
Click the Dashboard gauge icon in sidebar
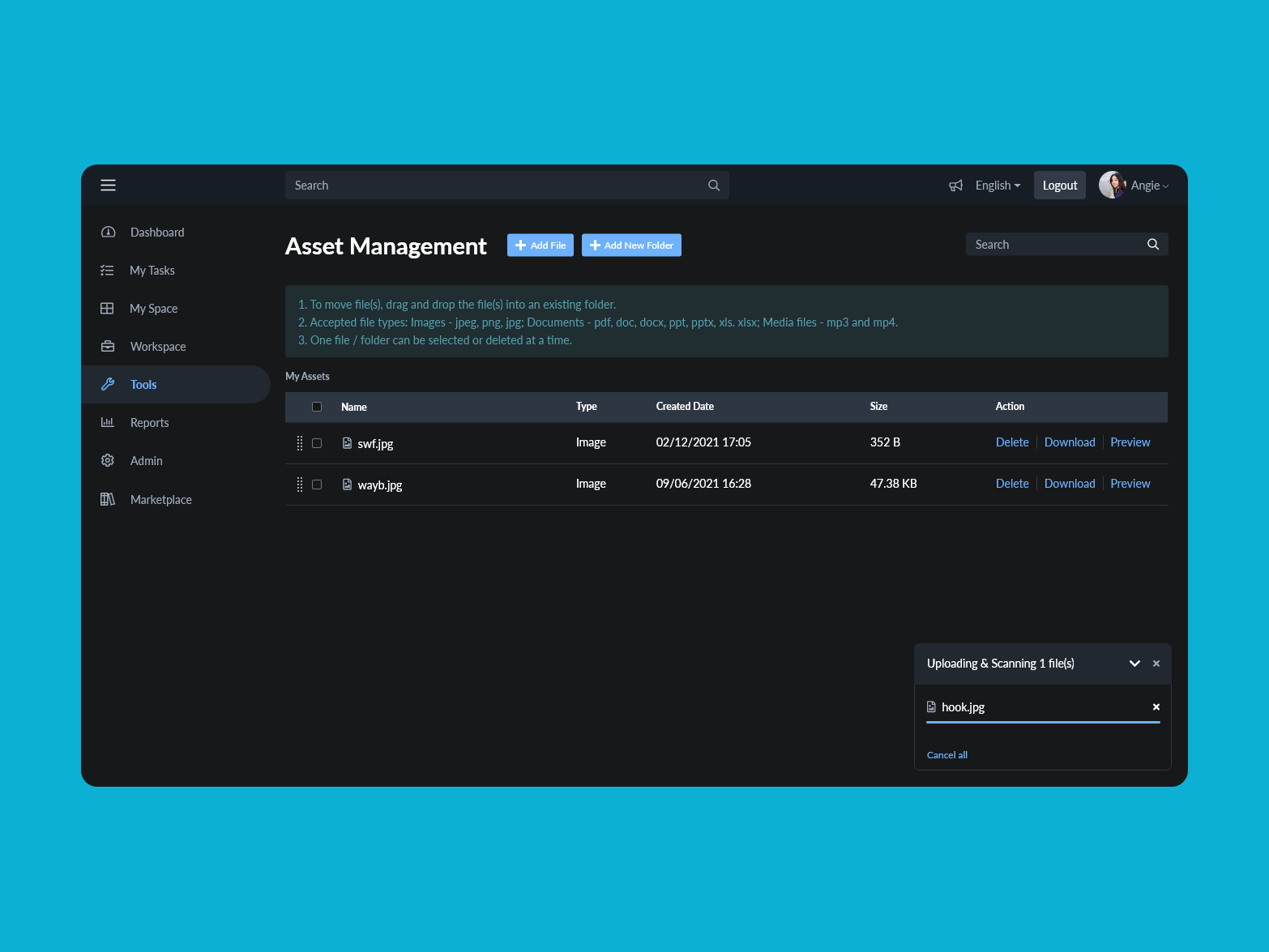coord(108,233)
